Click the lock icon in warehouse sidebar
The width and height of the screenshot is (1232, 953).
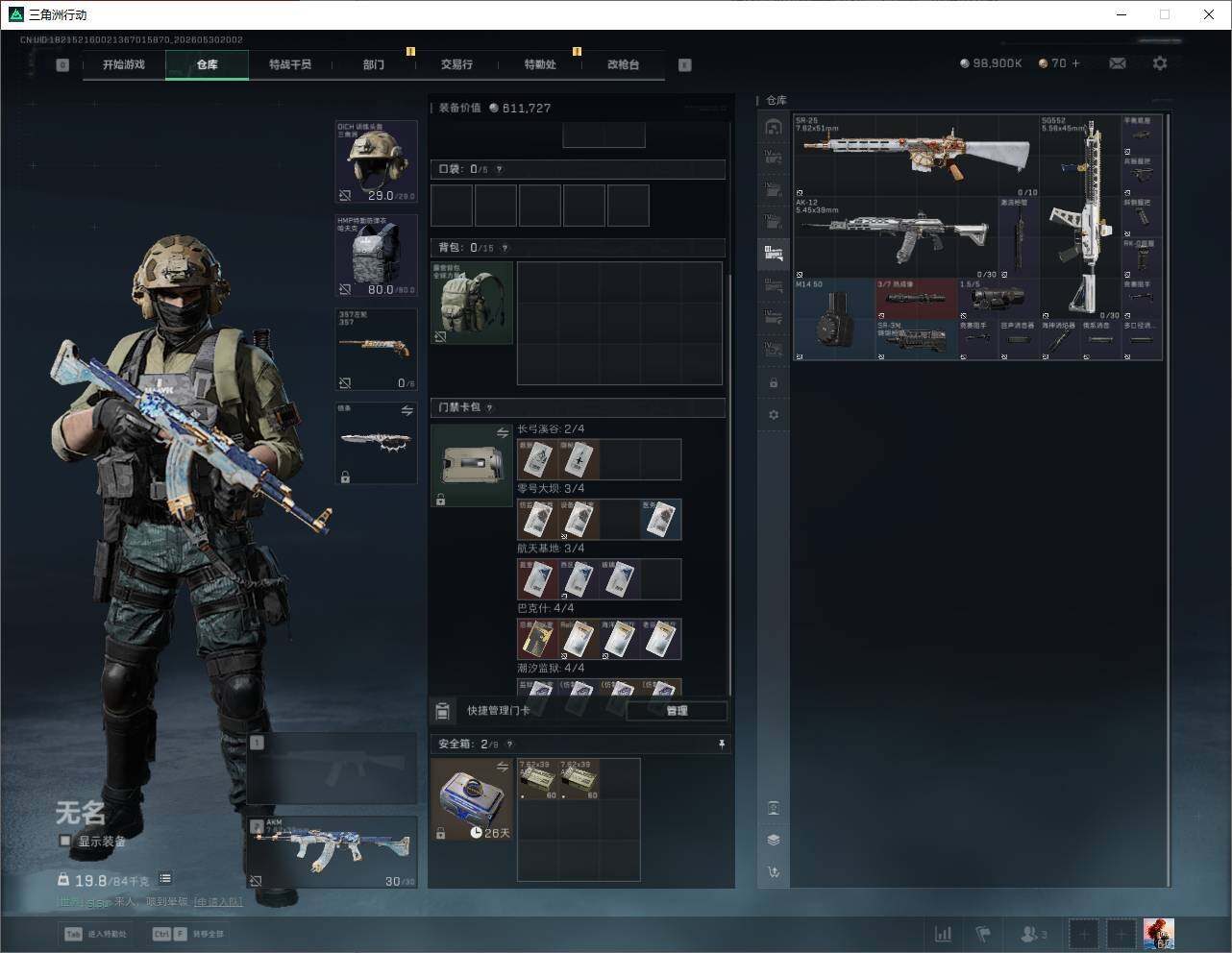[x=774, y=383]
